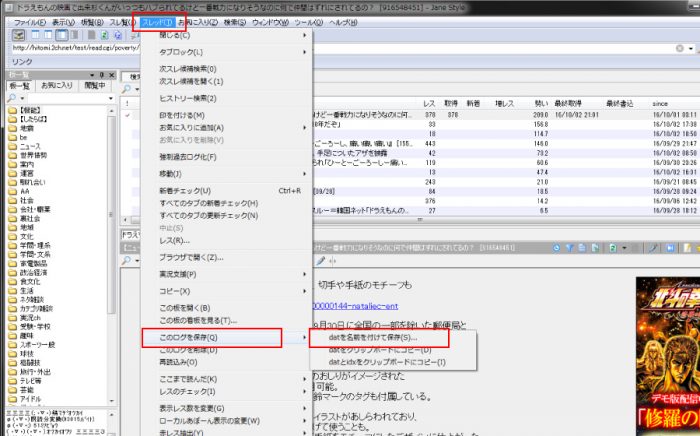Open the board list panel header dropdown arrow
The height and width of the screenshot is (436, 700).
(92, 75)
